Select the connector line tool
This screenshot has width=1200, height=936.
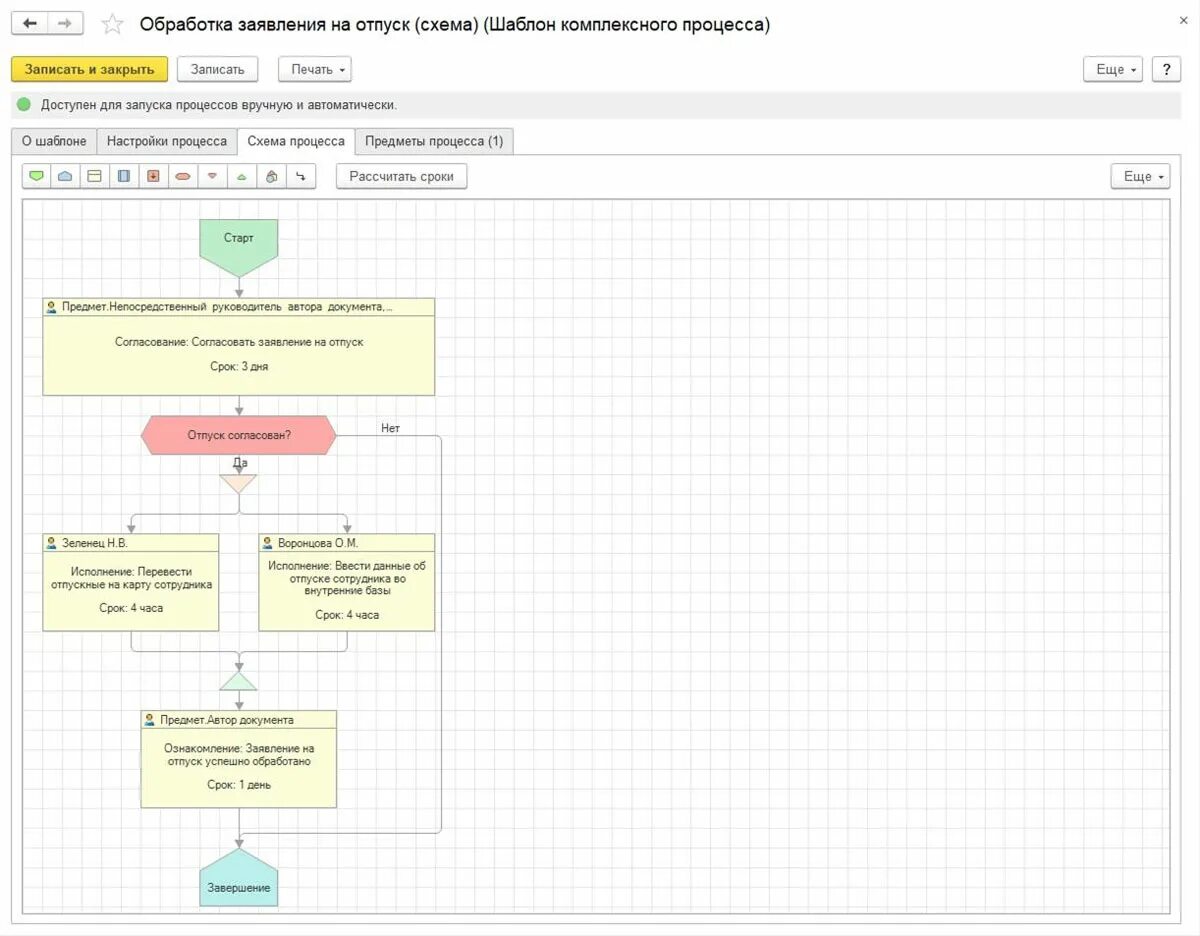300,176
